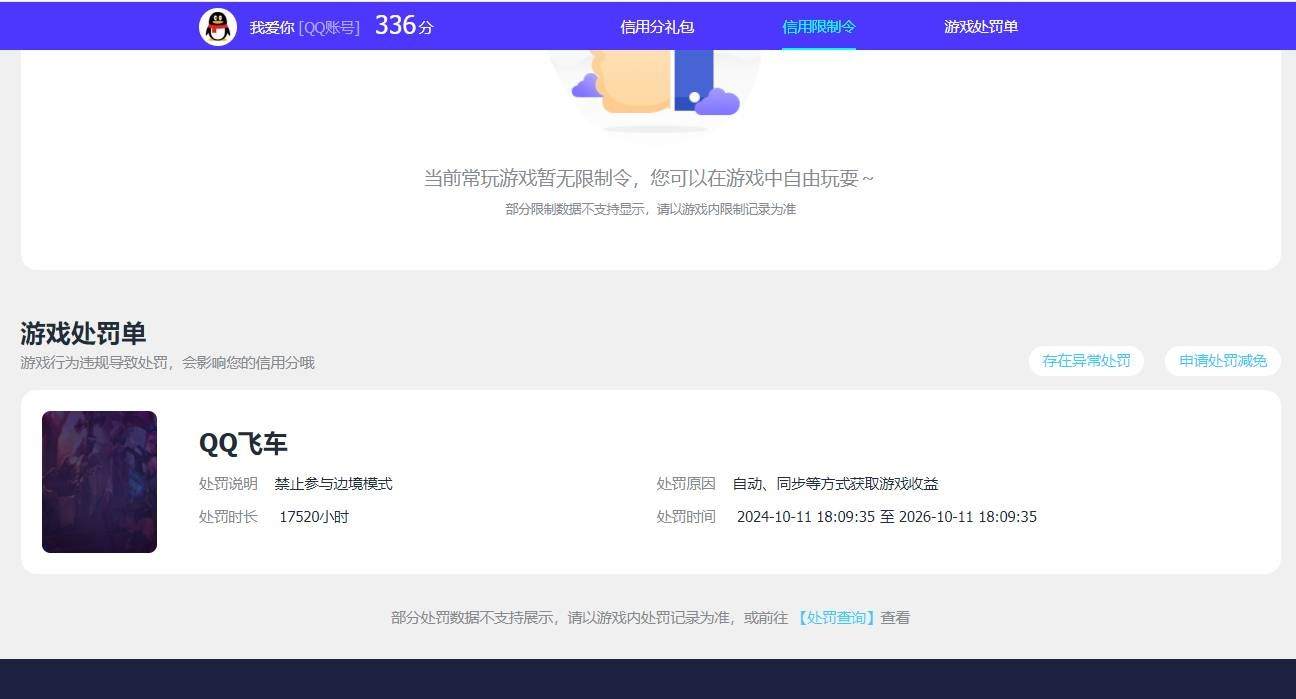Click the 游戏处罚单 section heading

click(83, 333)
